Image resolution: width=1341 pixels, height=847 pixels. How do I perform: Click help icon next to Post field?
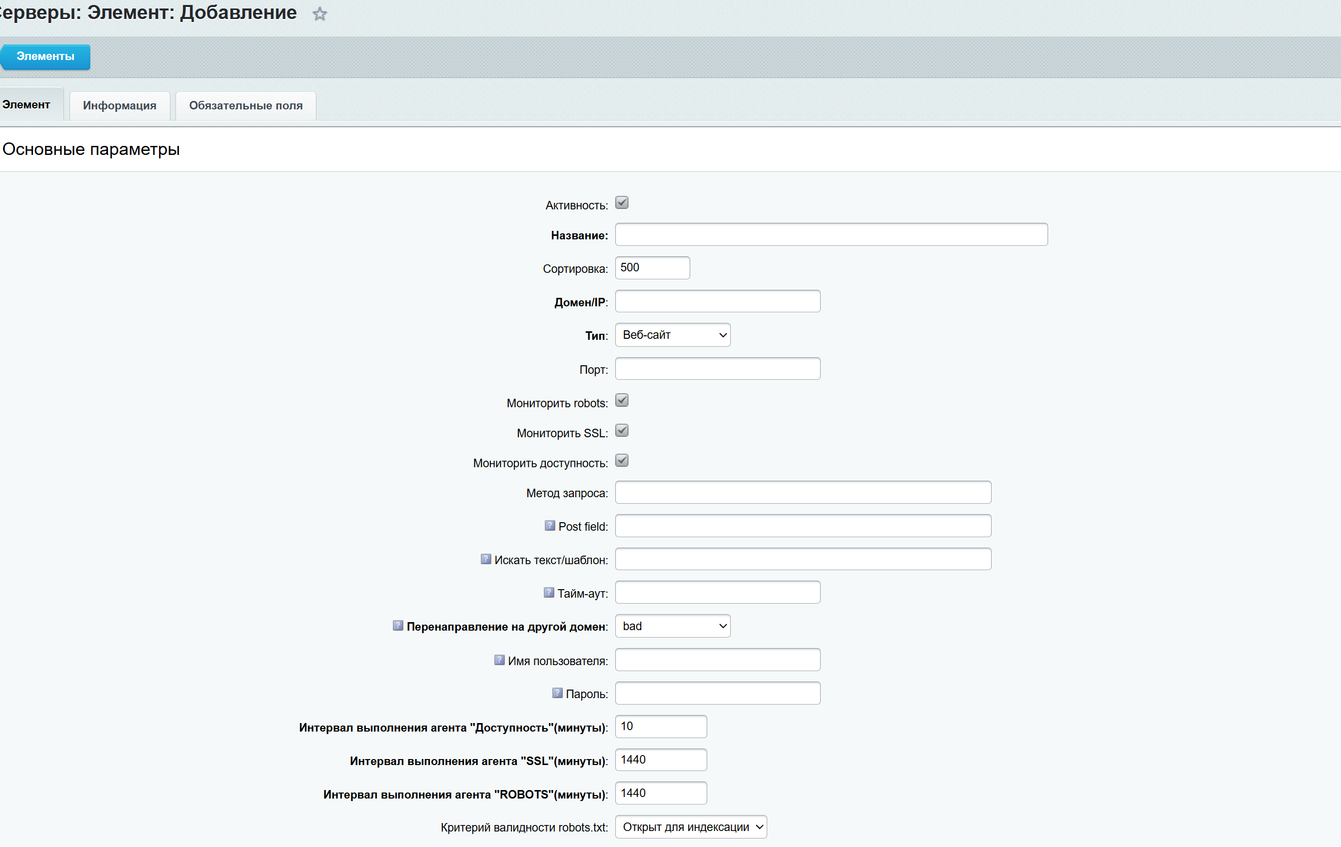(x=549, y=526)
